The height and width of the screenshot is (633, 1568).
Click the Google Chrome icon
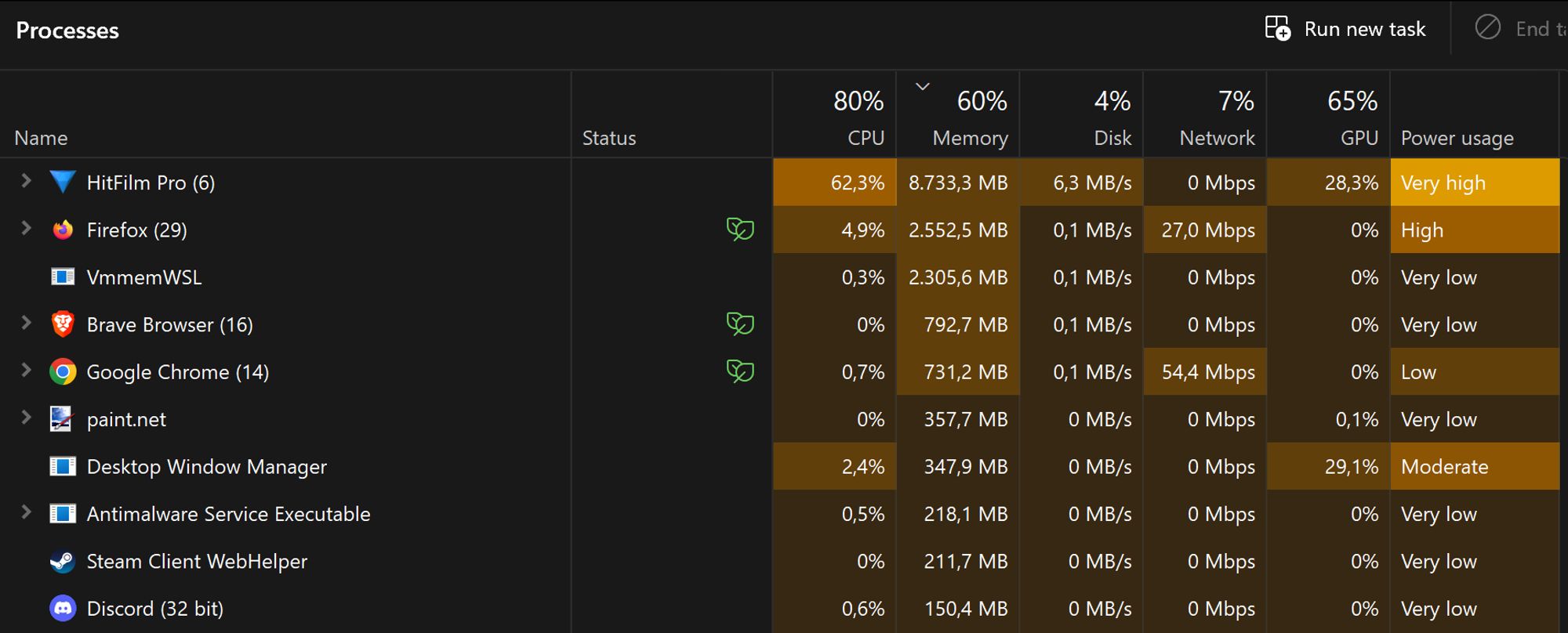click(63, 371)
